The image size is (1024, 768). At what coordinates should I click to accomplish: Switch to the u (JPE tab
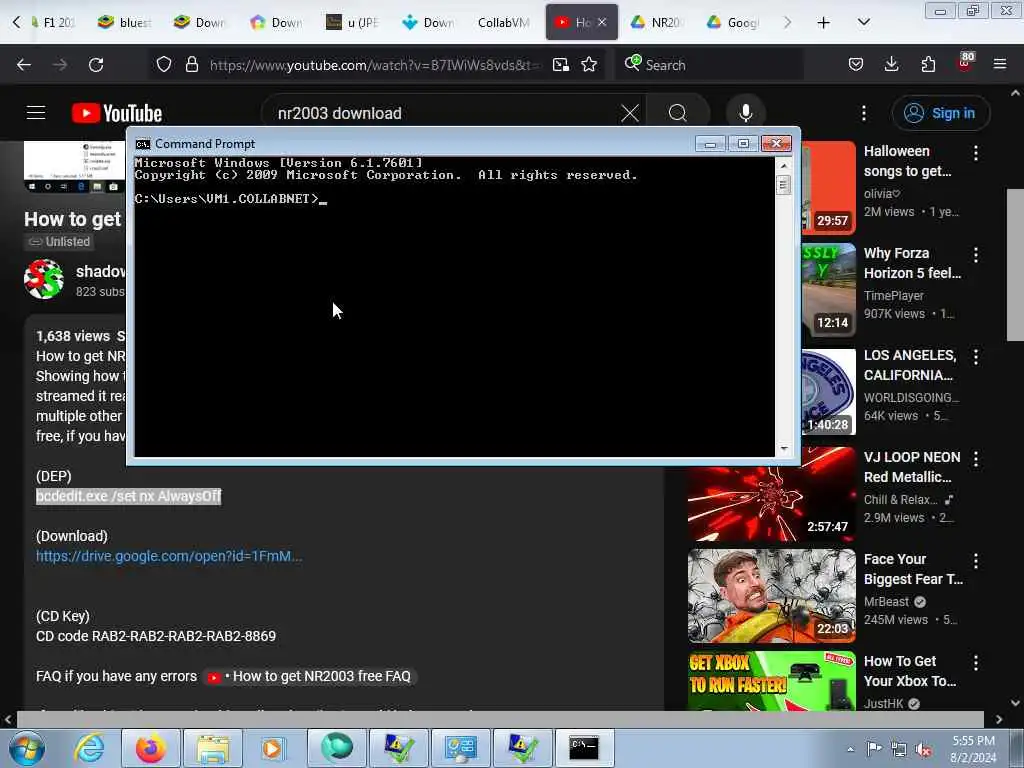click(353, 23)
